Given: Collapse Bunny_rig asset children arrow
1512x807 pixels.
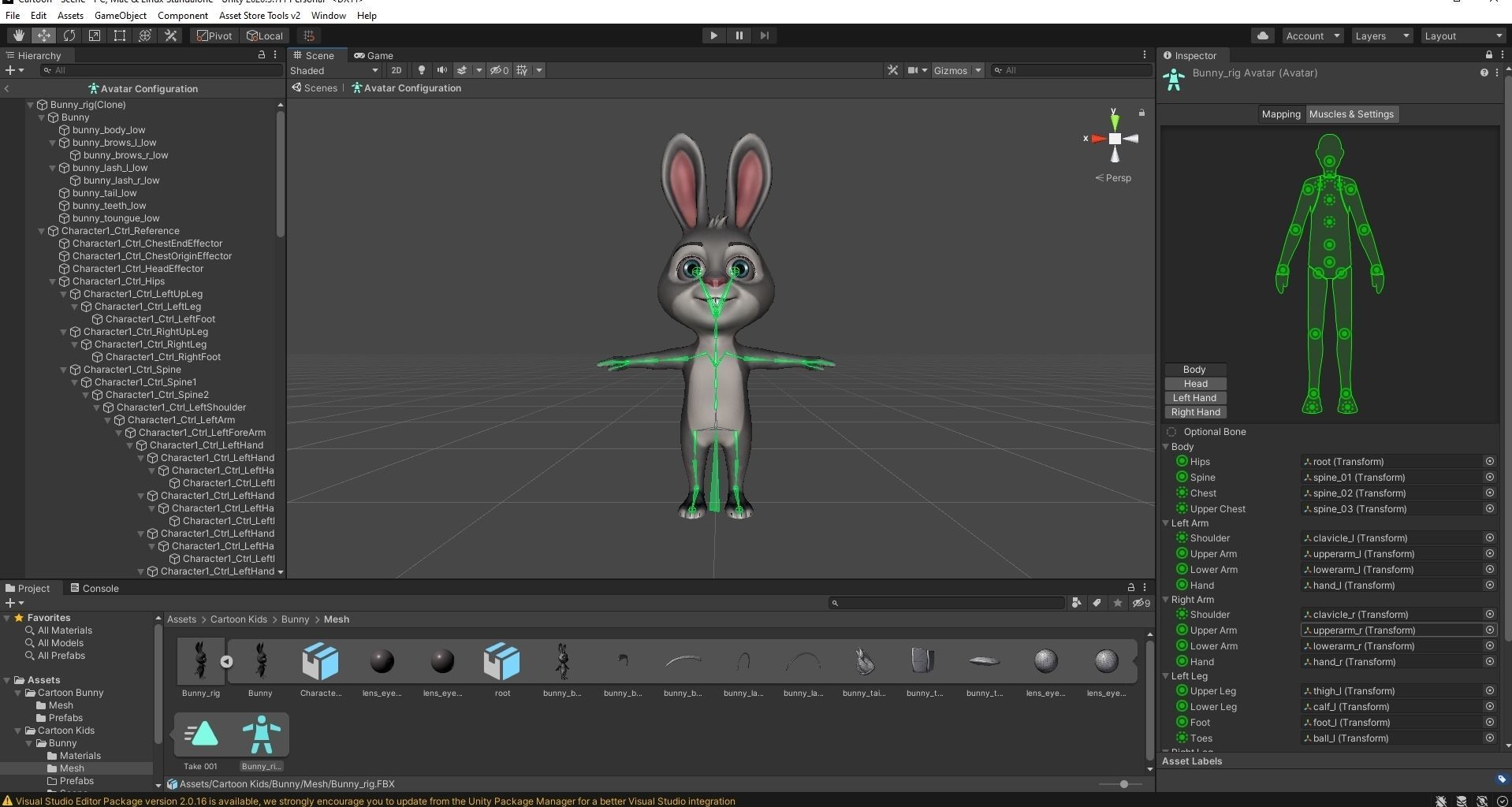Looking at the screenshot, I should pos(226,662).
